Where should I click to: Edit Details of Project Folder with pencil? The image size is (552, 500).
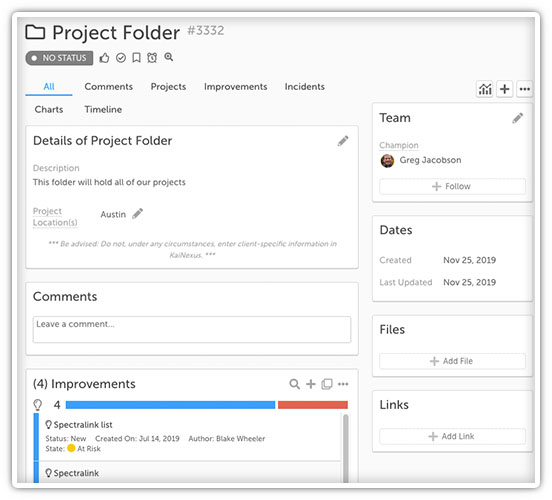tap(343, 141)
